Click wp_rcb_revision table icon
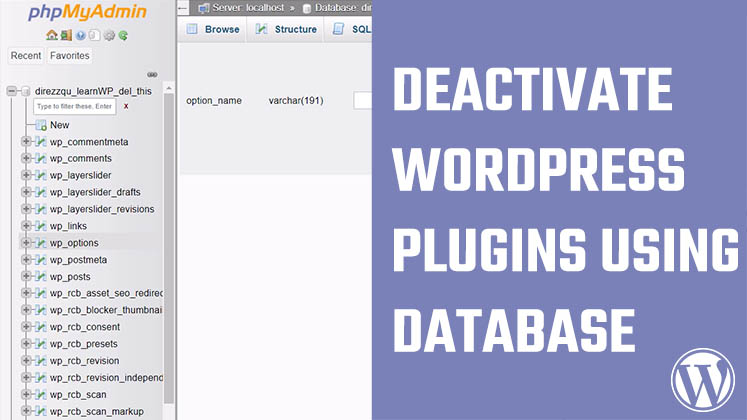This screenshot has height=420, width=747. [41, 361]
